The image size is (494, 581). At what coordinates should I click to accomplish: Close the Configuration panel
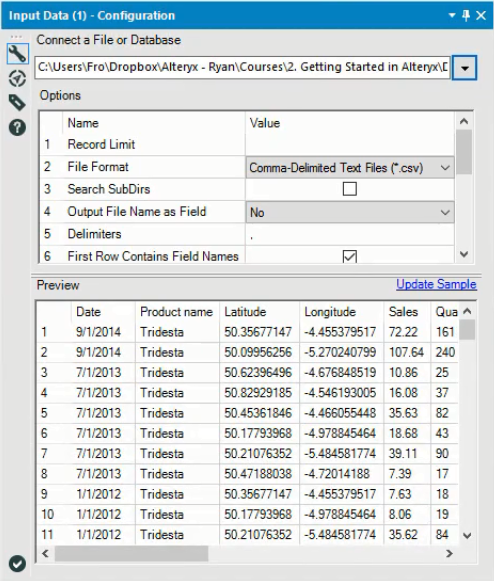tap(481, 16)
